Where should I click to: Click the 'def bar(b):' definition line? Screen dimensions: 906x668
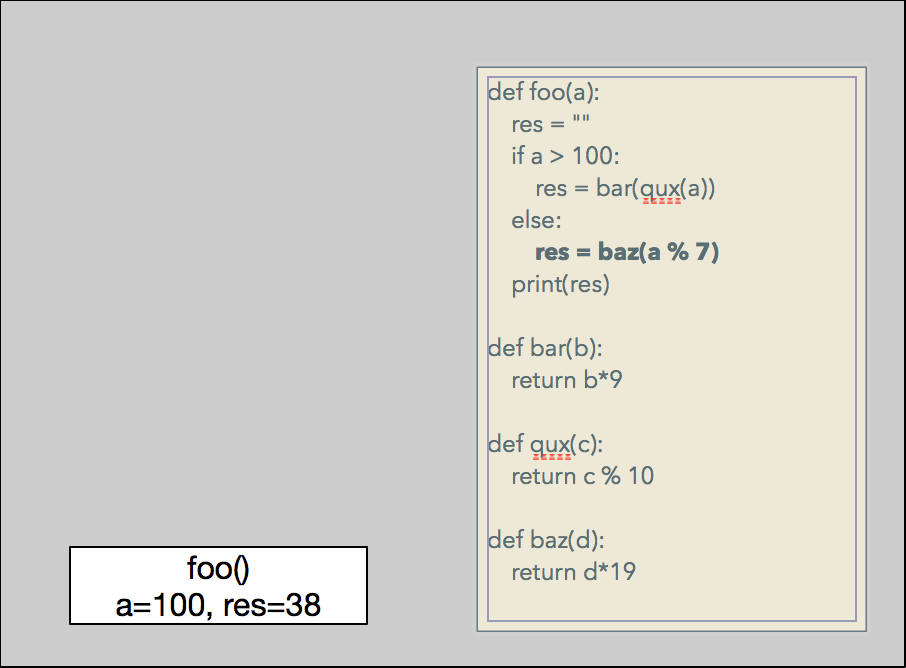pyautogui.click(x=545, y=349)
